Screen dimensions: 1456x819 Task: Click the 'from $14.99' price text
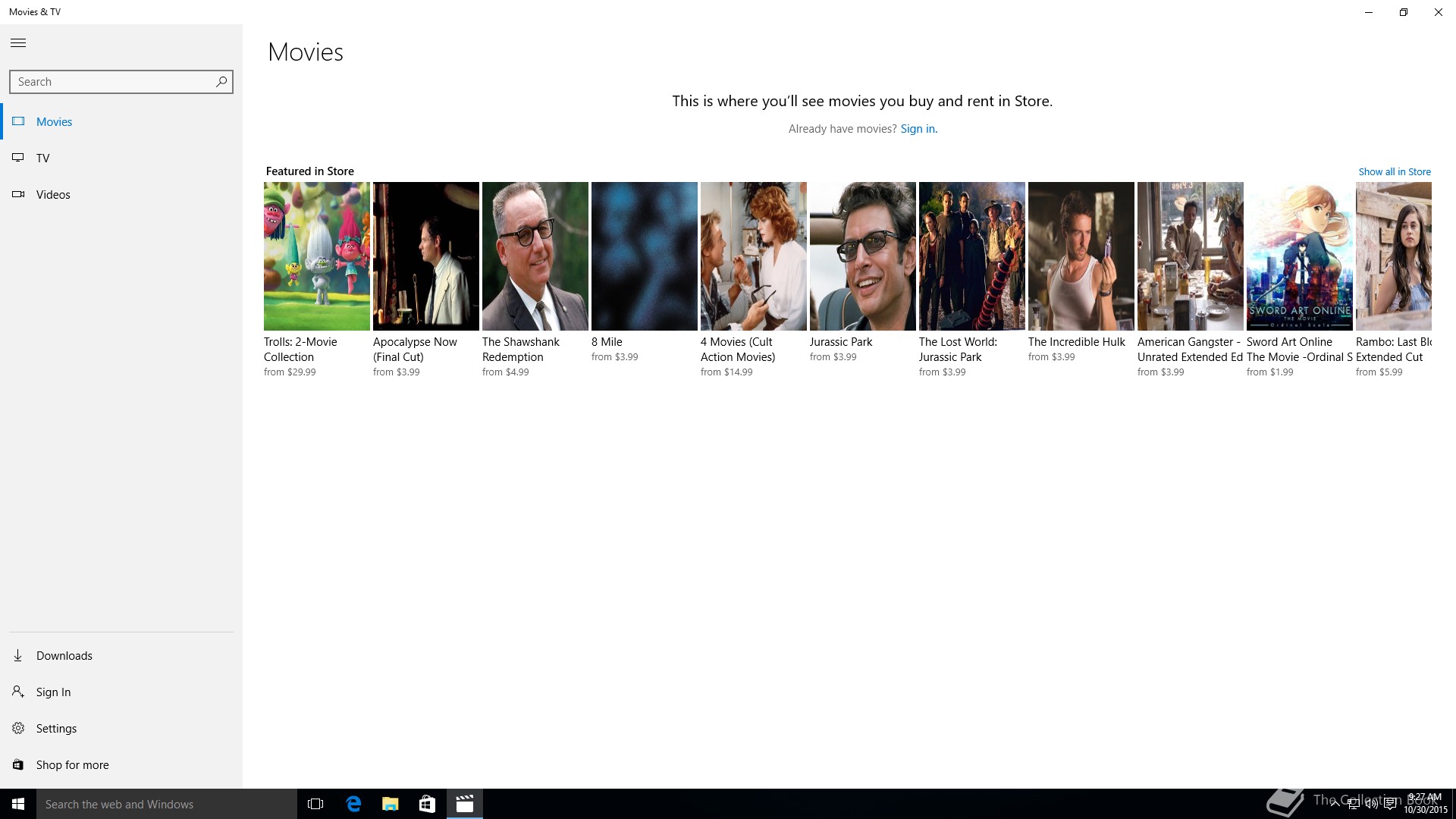726,372
